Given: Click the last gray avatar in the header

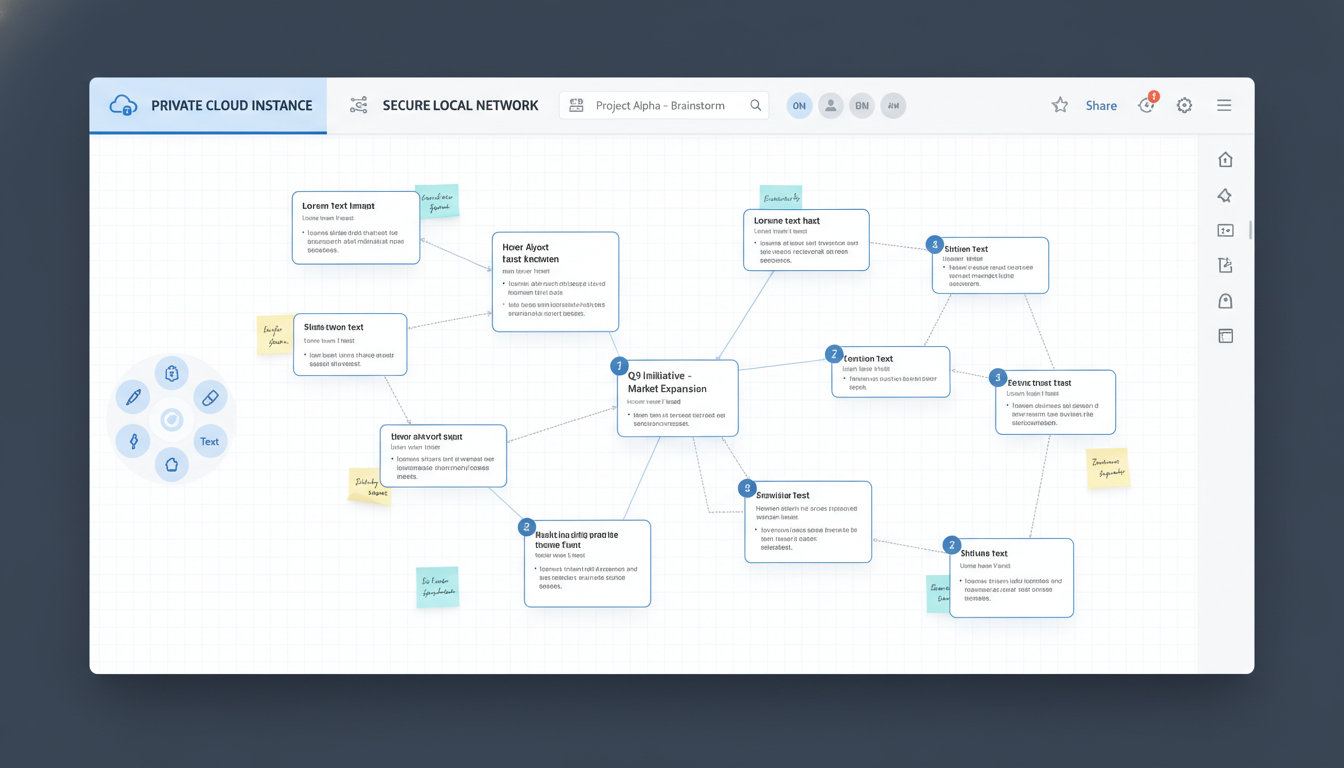Looking at the screenshot, I should tap(893, 105).
